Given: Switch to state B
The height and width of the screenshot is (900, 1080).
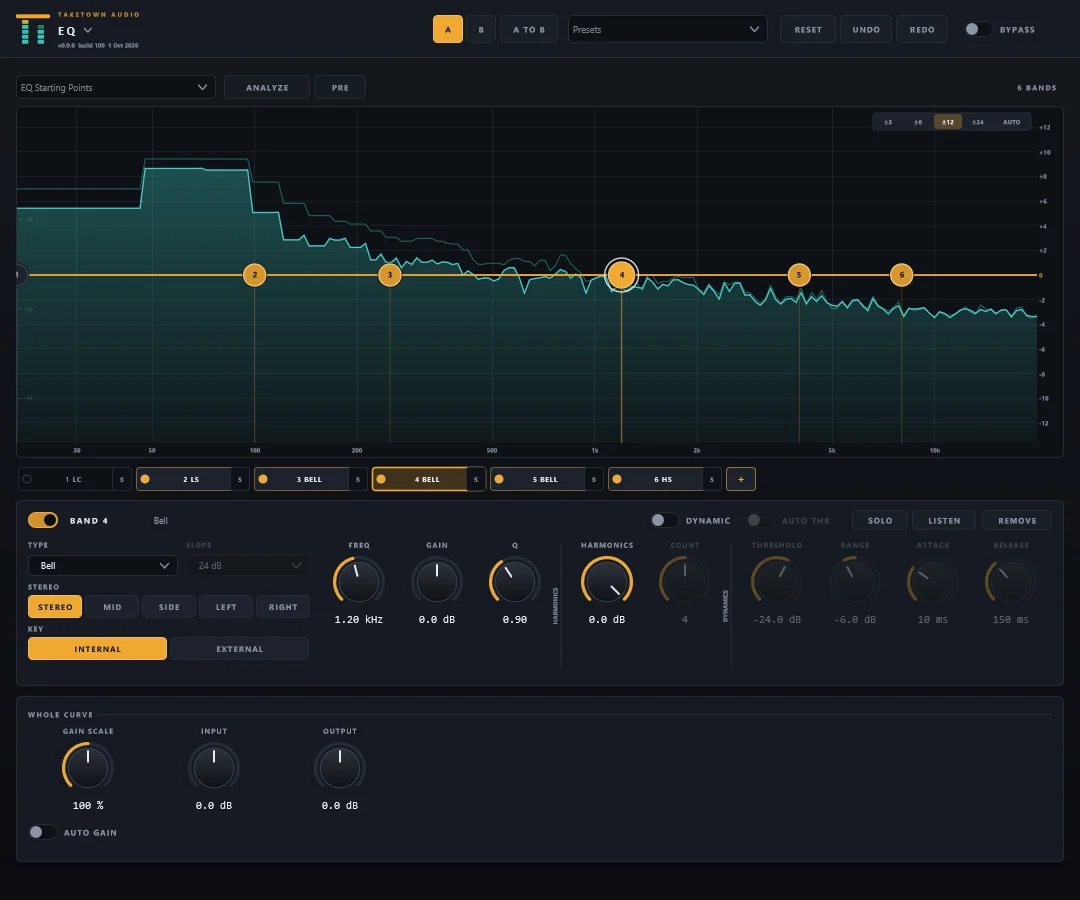Looking at the screenshot, I should tap(481, 30).
